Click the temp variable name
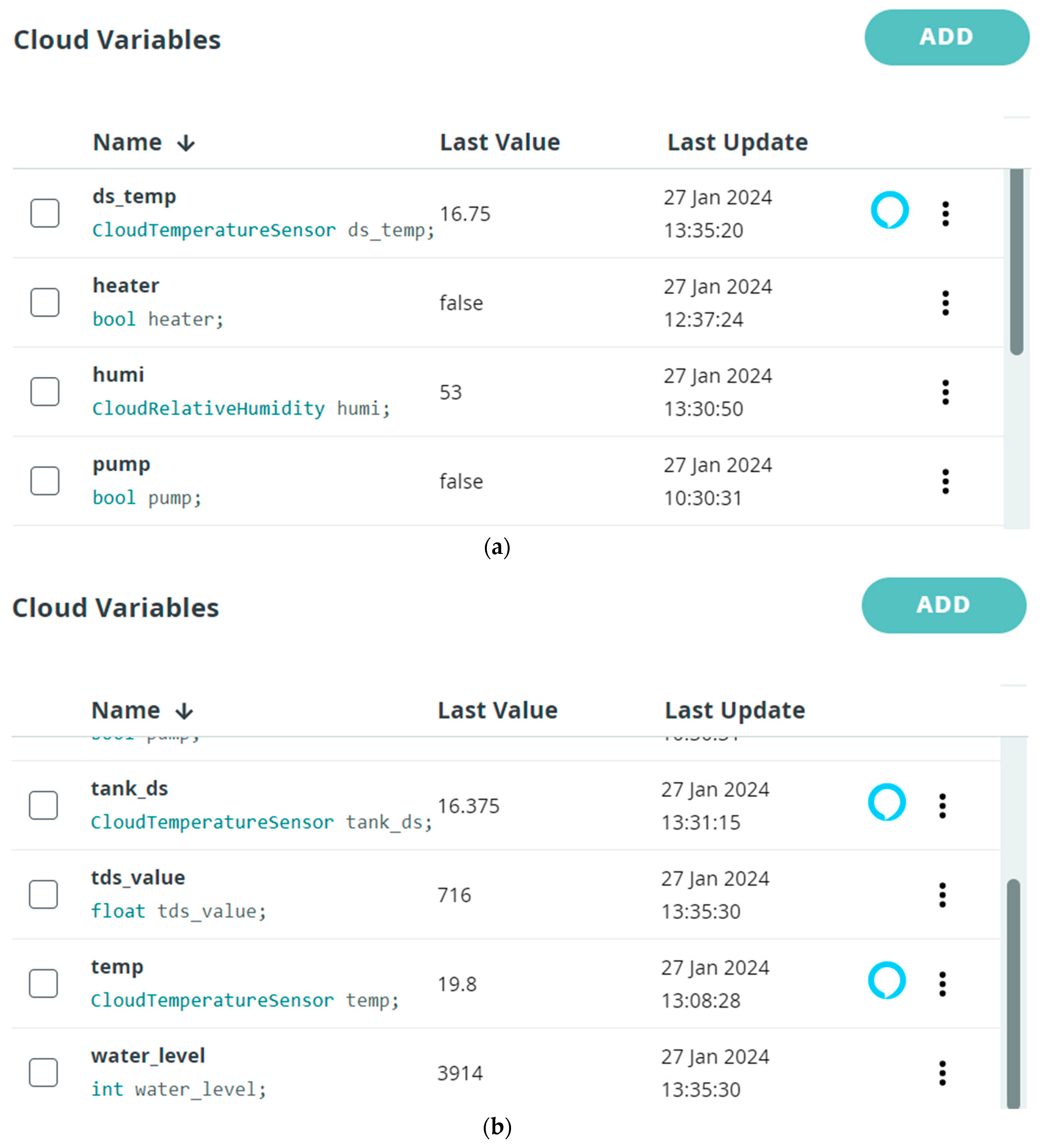This screenshot has height=1148, width=1044. (117, 968)
